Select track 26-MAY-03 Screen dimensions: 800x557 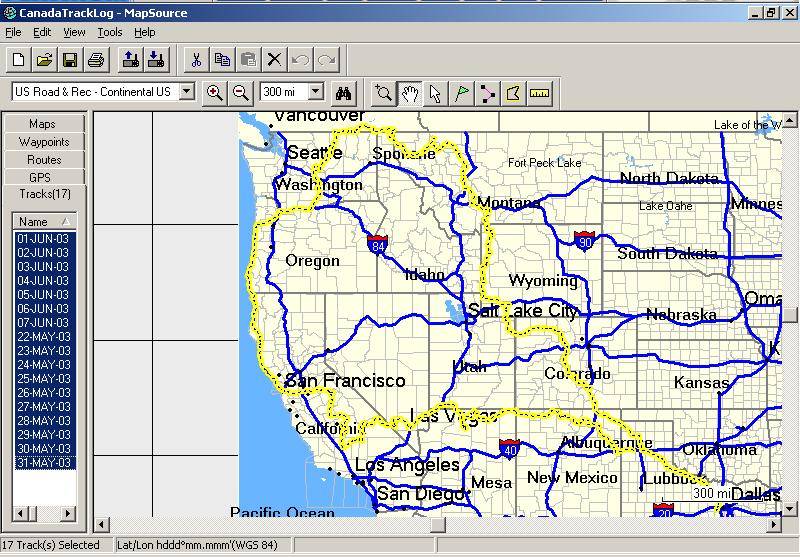coord(45,393)
